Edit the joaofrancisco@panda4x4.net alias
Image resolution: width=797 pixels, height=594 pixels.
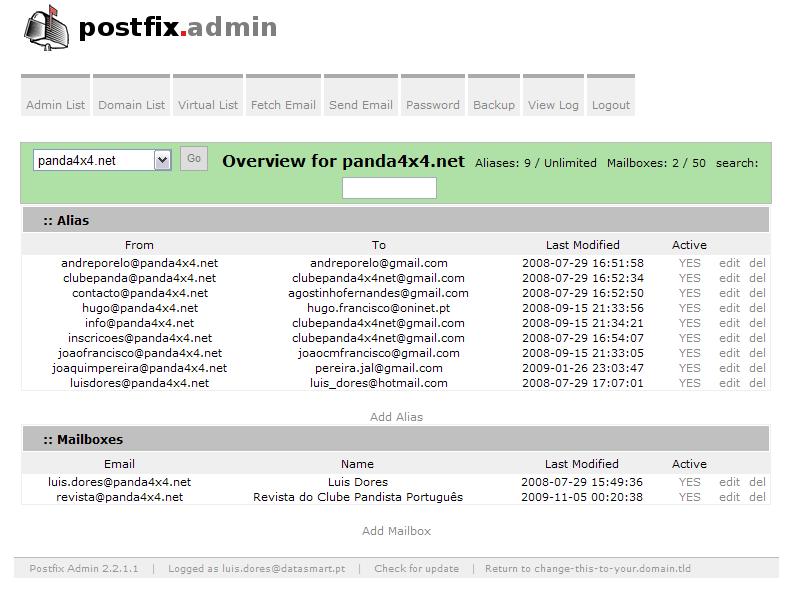(729, 353)
